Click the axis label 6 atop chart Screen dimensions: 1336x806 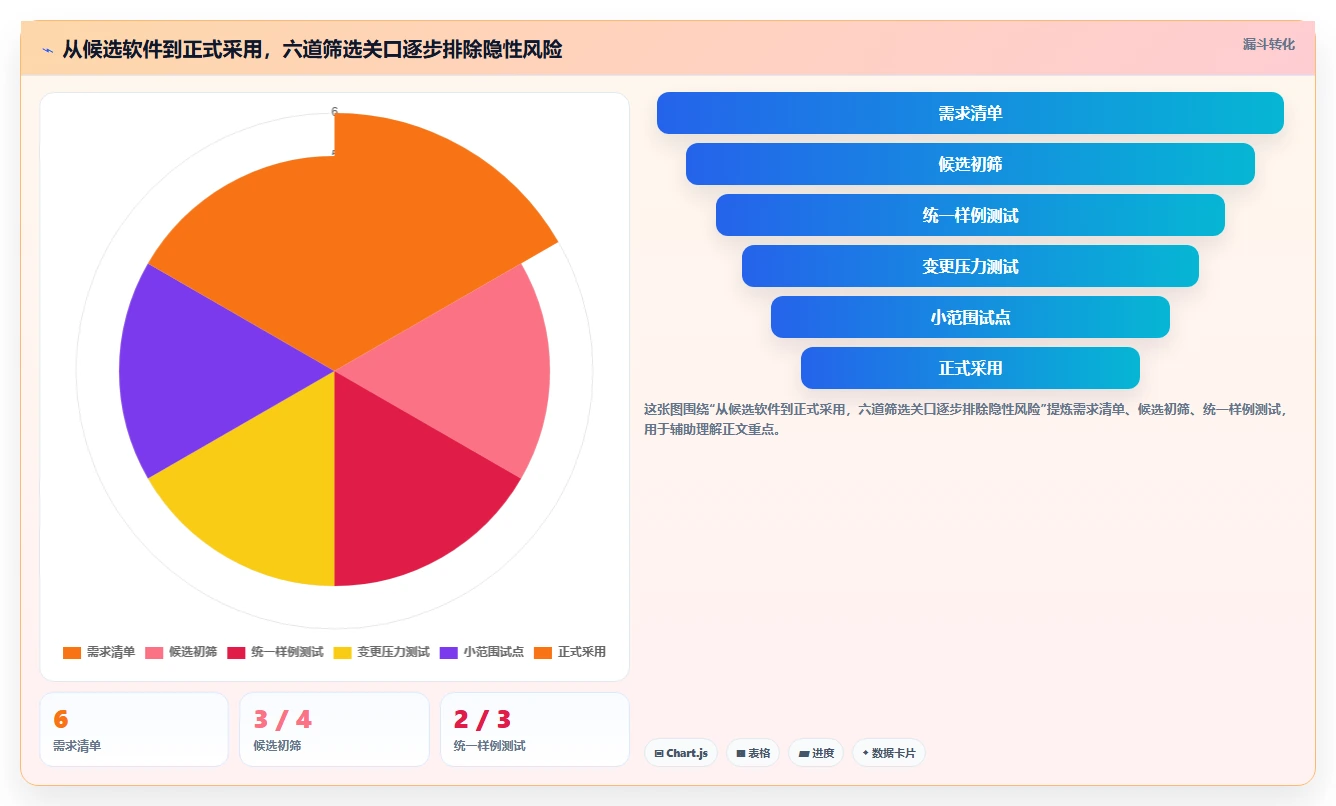click(x=334, y=111)
